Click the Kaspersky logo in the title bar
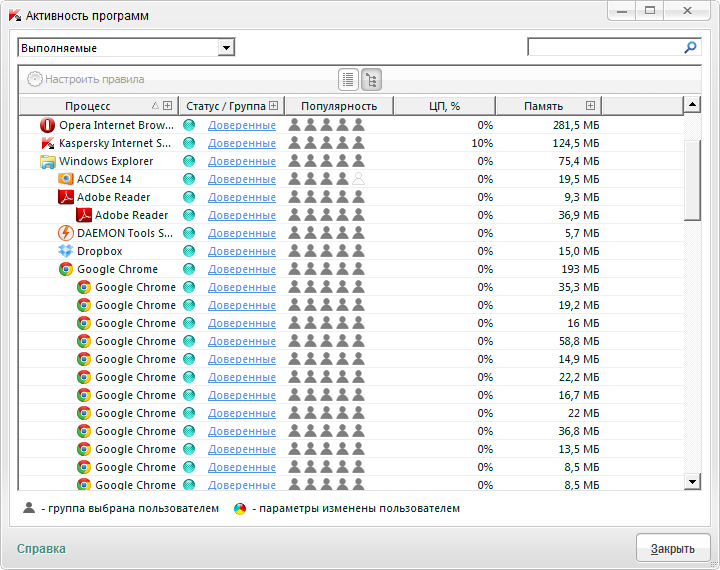The width and height of the screenshot is (720, 570). coord(15,16)
